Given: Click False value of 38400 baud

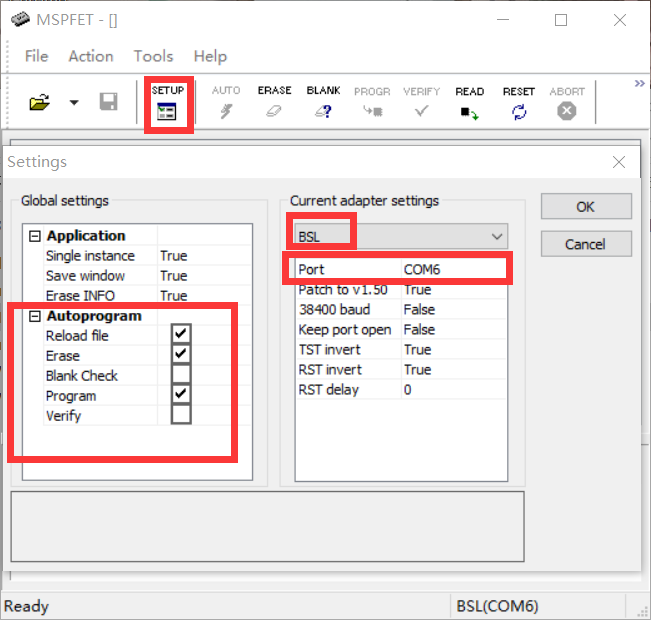Looking at the screenshot, I should click(419, 309).
